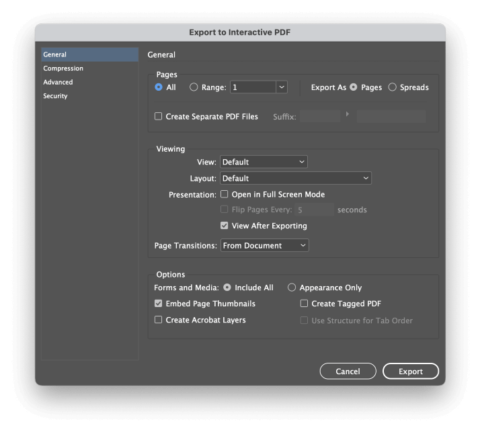Viewport: 480px width, 432px height.
Task: Expand the Range dropdown arrow
Action: click(282, 87)
